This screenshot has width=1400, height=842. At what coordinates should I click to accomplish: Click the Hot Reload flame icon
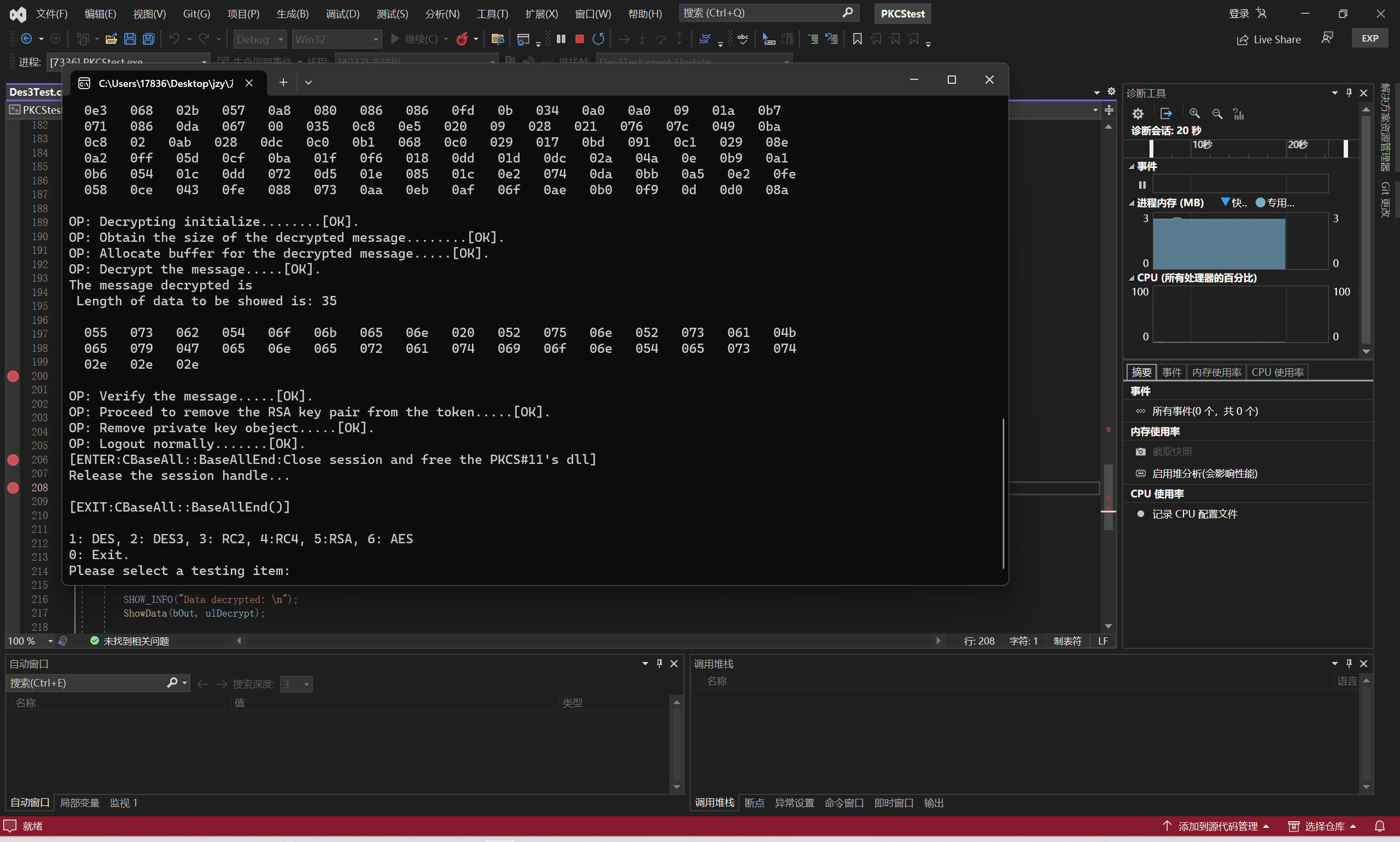pos(462,39)
